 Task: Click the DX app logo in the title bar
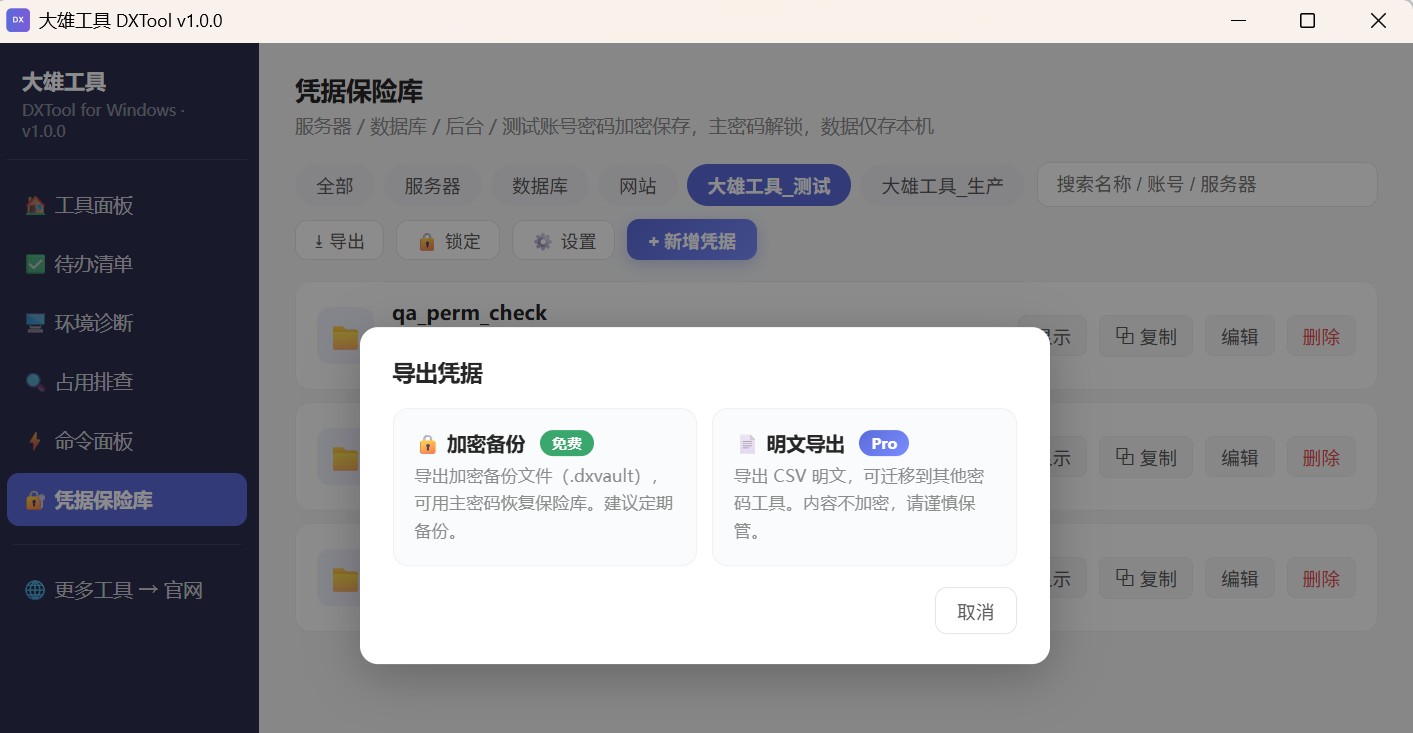(x=18, y=20)
